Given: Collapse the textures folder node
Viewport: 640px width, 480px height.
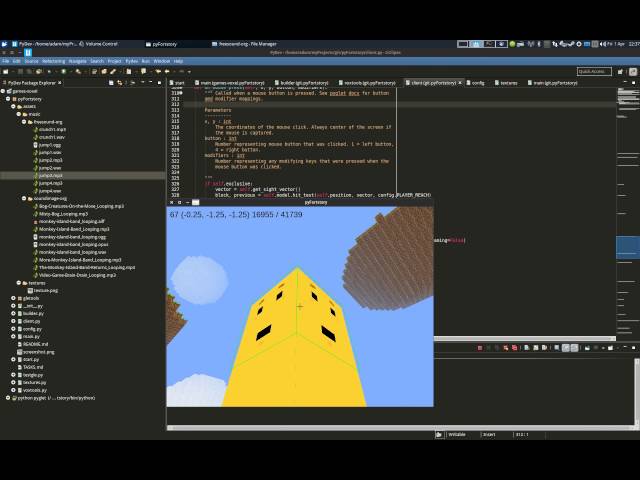Looking at the screenshot, I should click(x=19, y=283).
